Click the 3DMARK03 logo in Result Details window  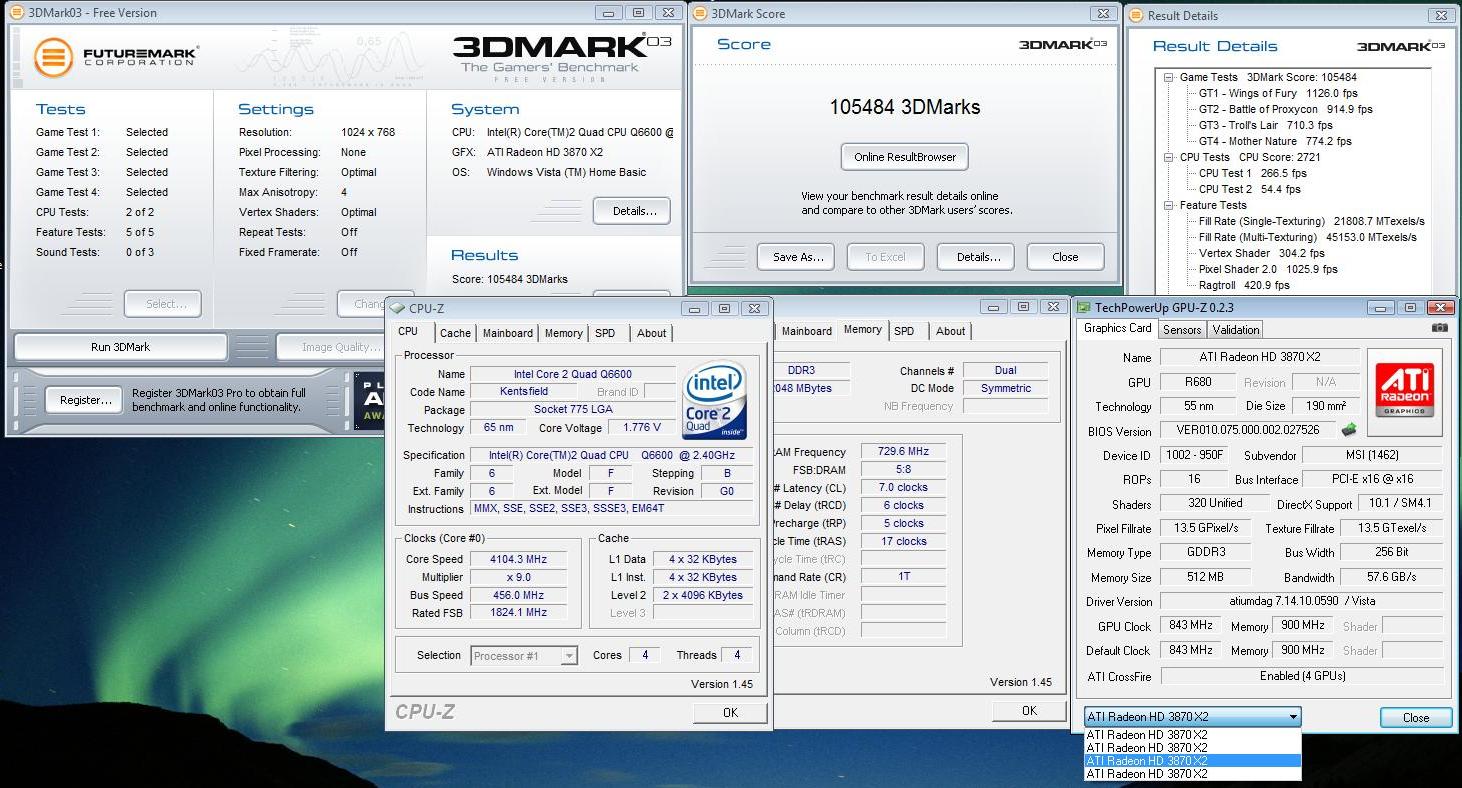click(x=1400, y=46)
